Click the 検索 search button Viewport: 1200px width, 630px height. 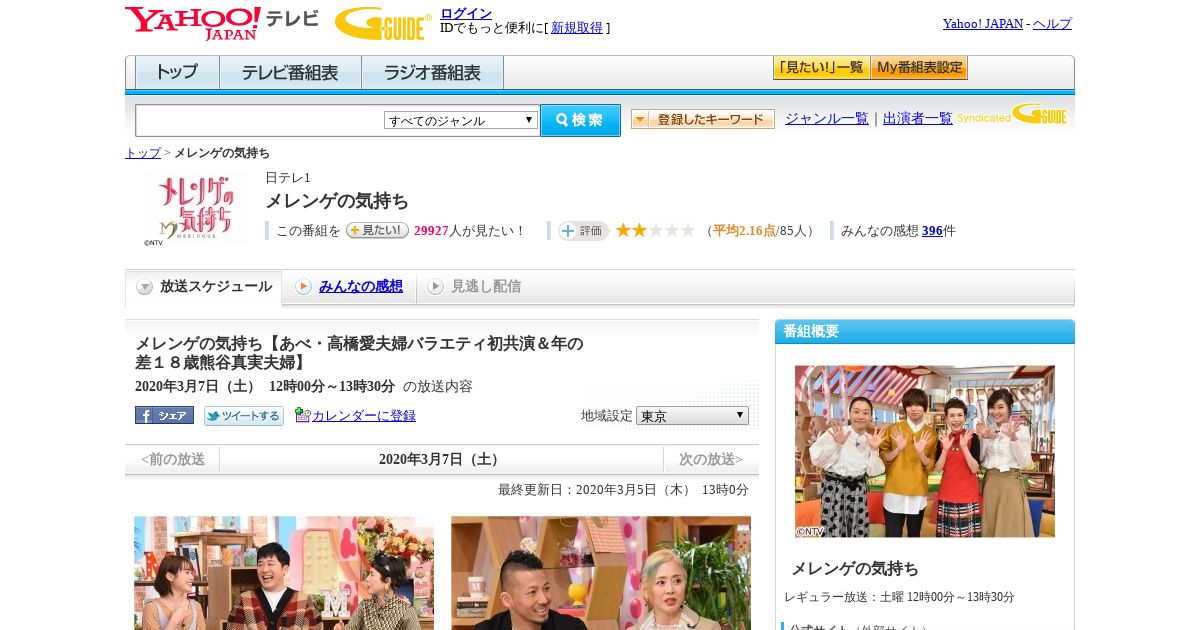(580, 120)
